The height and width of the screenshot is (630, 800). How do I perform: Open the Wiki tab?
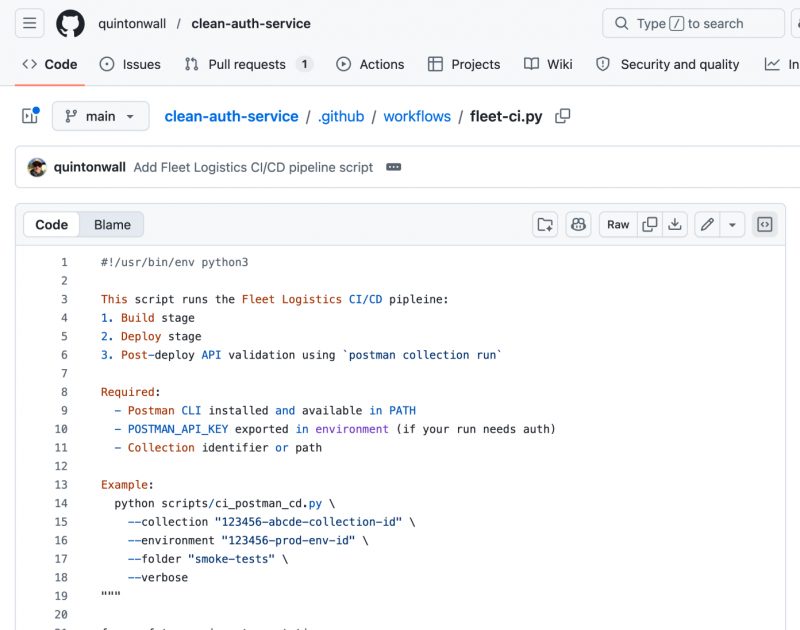pos(548,64)
